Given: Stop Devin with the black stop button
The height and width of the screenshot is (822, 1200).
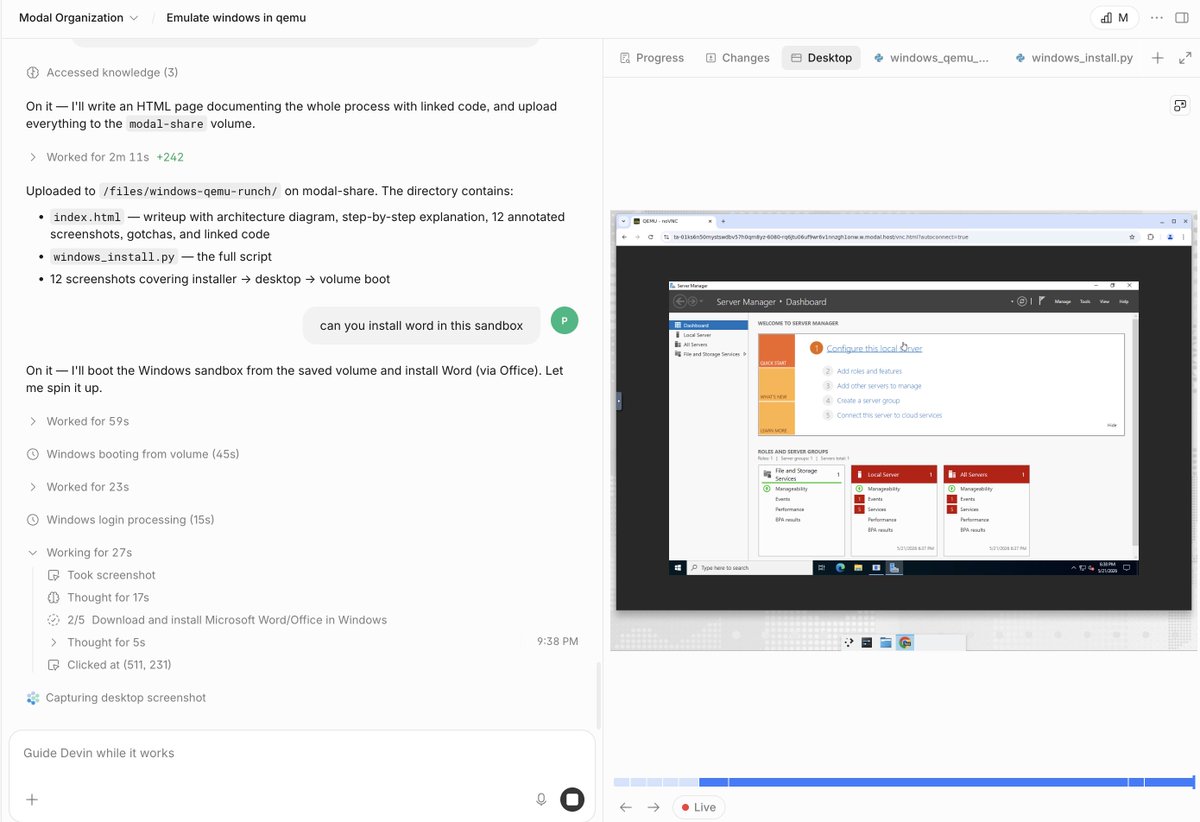Looking at the screenshot, I should tap(572, 799).
